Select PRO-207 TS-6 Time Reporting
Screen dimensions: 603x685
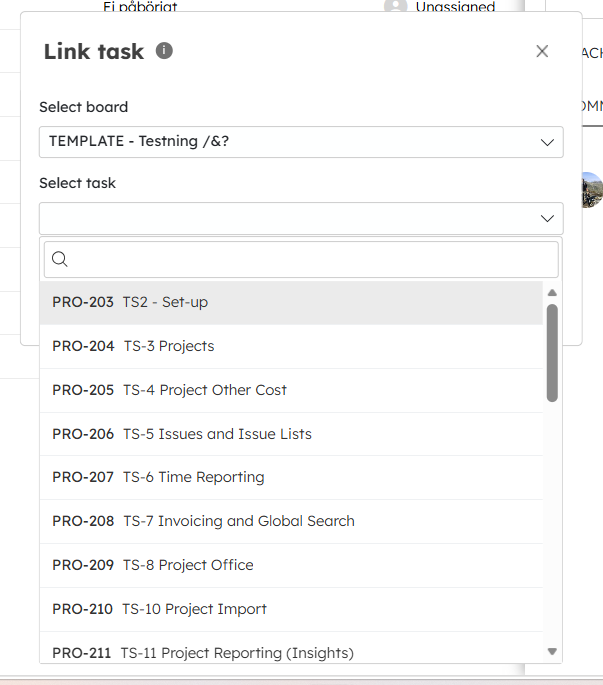291,477
